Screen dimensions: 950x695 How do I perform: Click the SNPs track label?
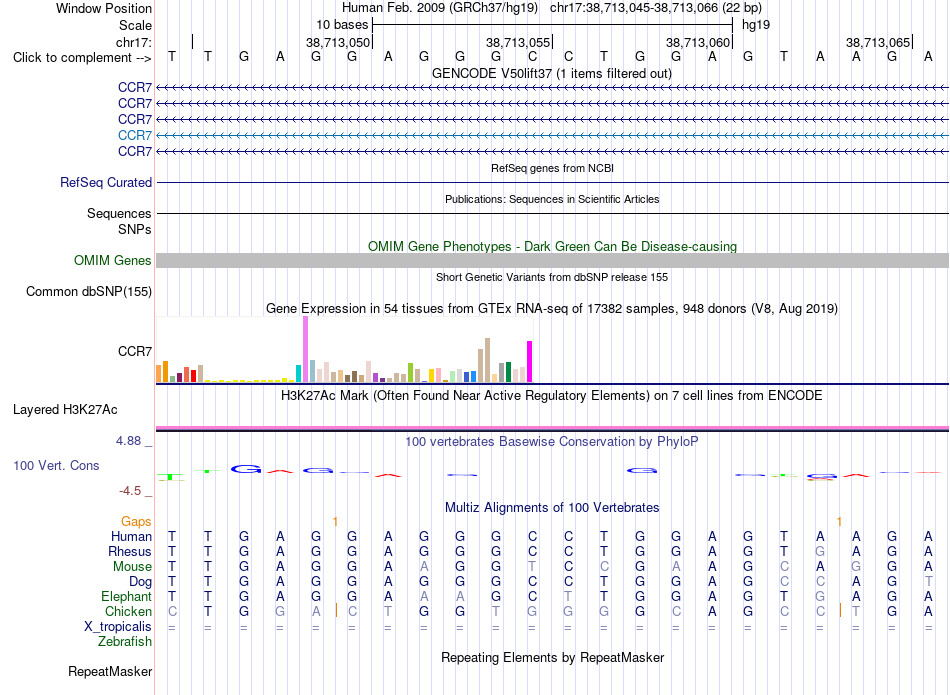coord(135,230)
